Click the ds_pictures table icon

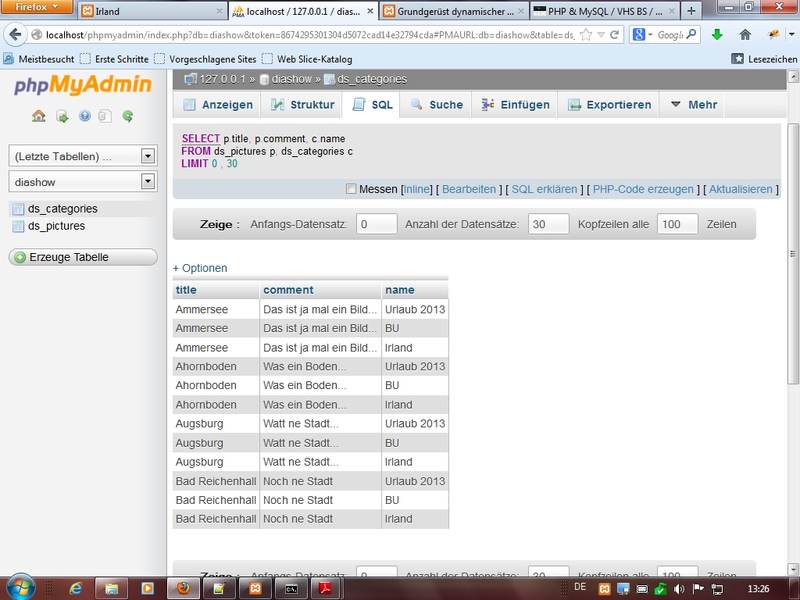pyautogui.click(x=18, y=226)
